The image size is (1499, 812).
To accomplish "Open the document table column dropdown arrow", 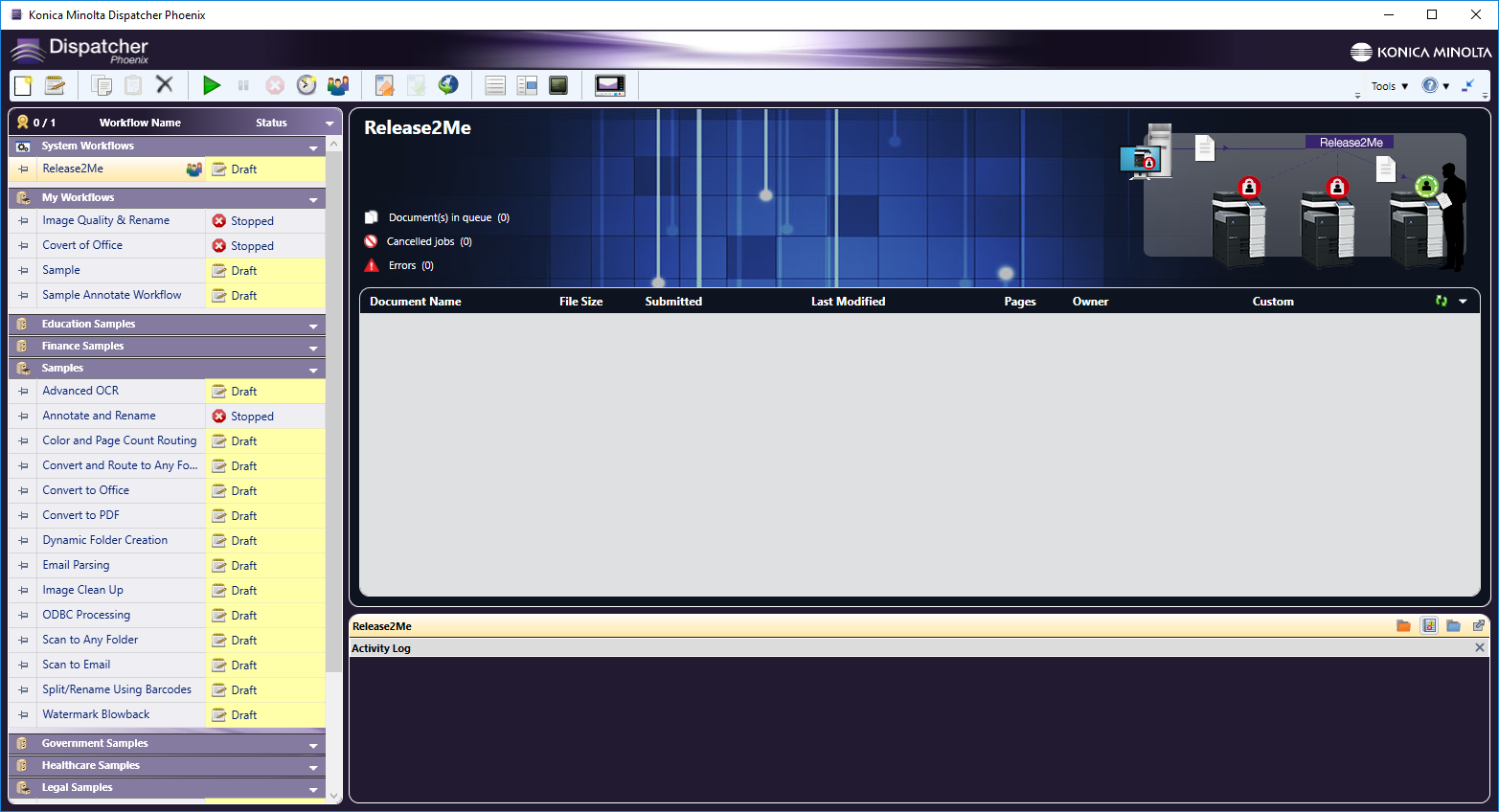I will (x=1463, y=302).
